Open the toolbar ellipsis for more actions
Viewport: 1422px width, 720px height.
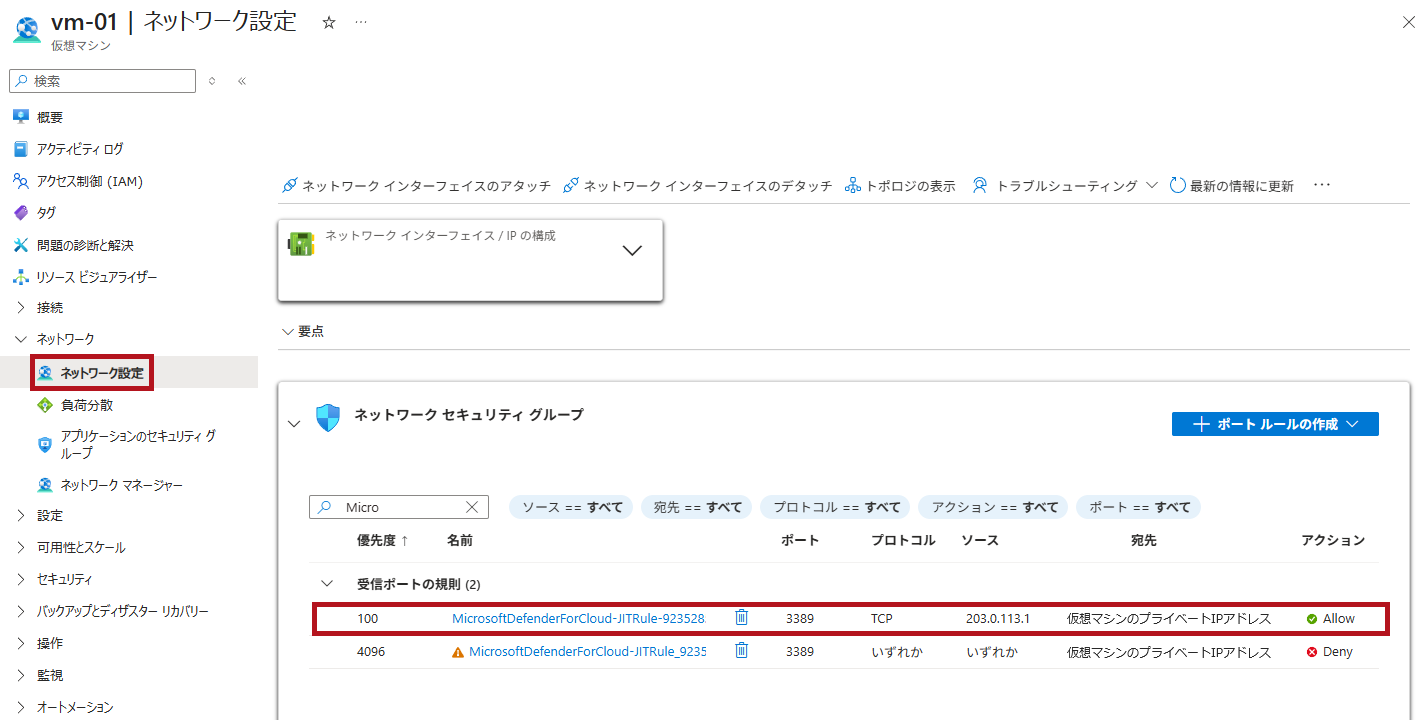click(1322, 184)
